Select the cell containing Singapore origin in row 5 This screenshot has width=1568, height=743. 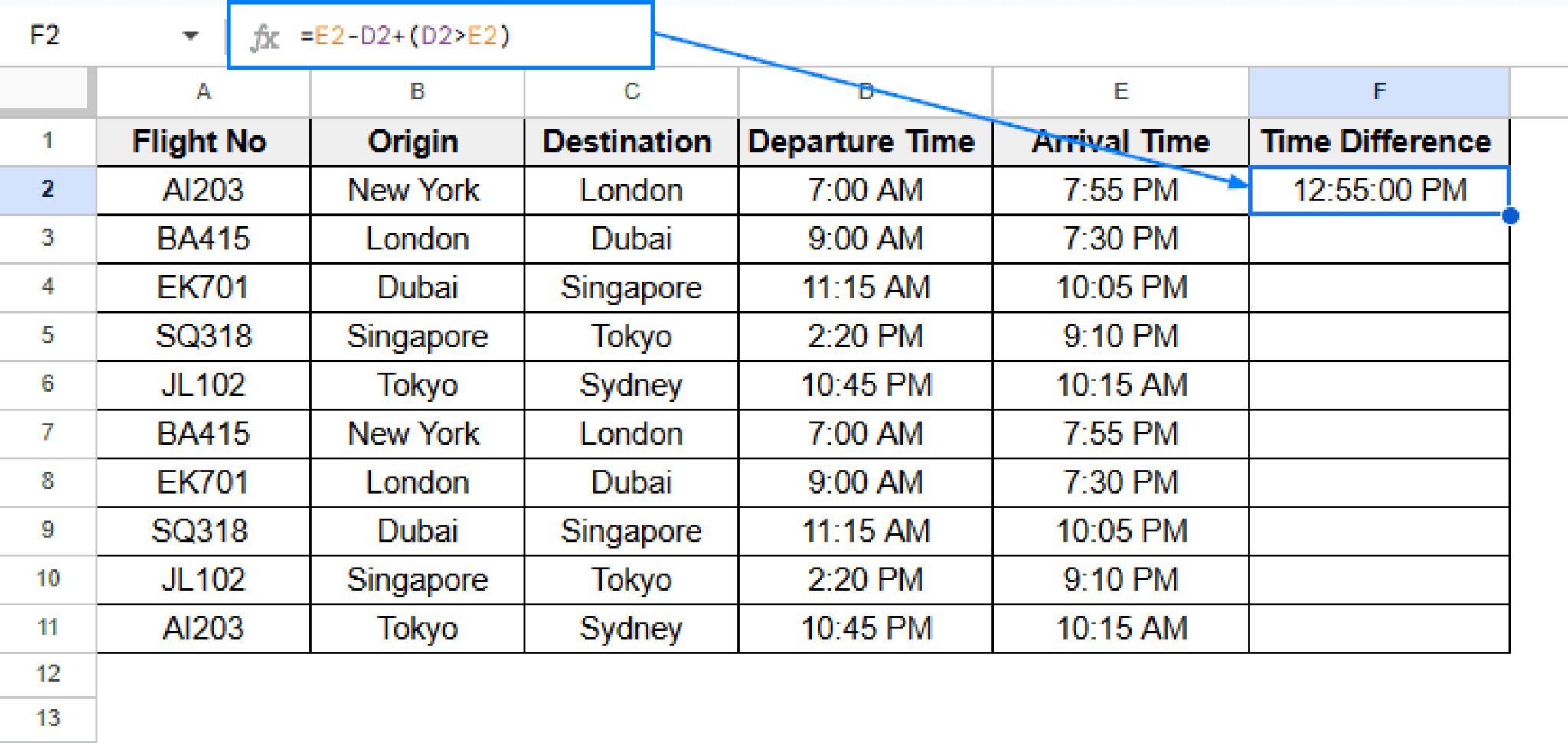tap(416, 336)
